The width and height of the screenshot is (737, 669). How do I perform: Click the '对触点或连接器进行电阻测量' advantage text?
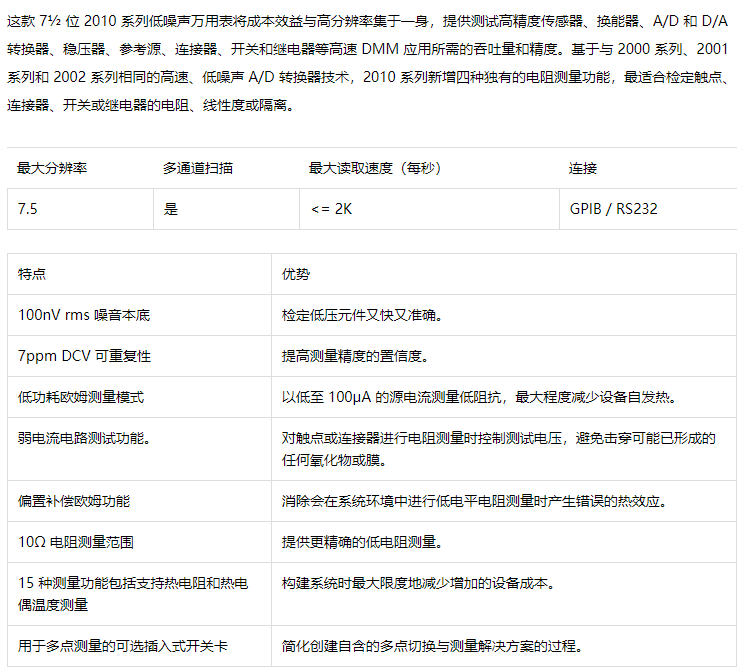[499, 449]
